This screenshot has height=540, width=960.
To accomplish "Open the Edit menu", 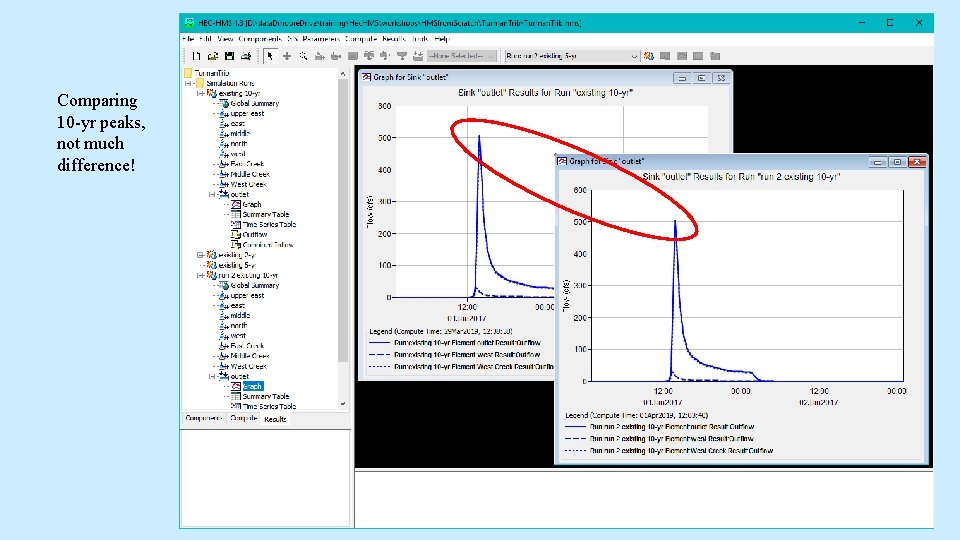I will pyautogui.click(x=205, y=39).
